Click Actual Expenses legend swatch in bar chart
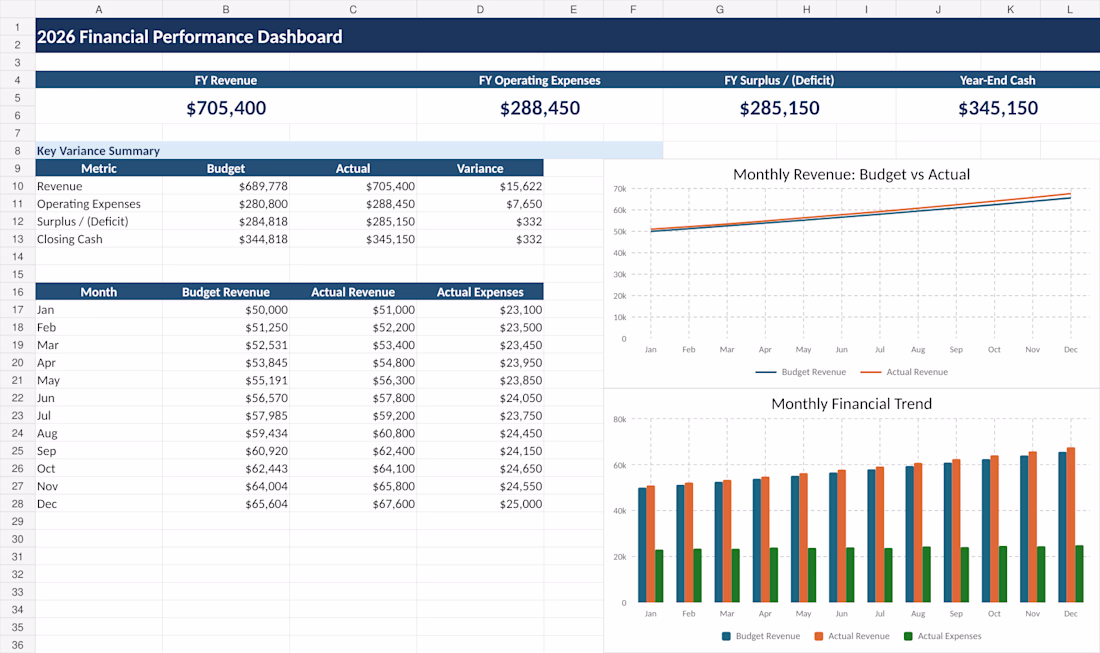This screenshot has height=653, width=1100. coord(908,636)
